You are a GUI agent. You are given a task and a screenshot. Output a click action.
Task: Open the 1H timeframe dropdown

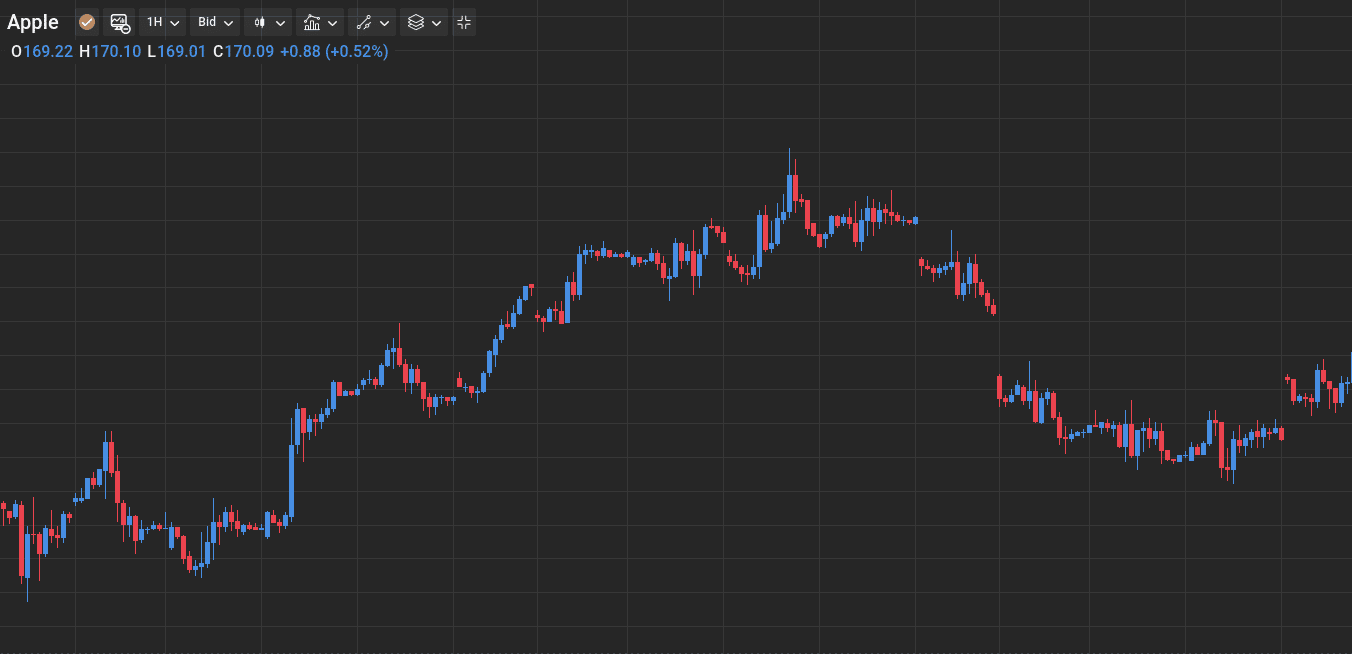[x=163, y=22]
